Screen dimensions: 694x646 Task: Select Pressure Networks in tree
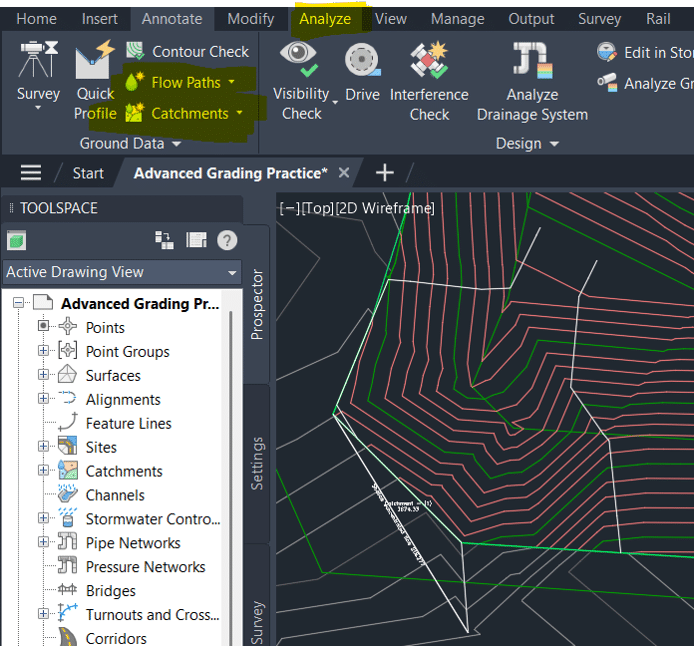pos(145,566)
